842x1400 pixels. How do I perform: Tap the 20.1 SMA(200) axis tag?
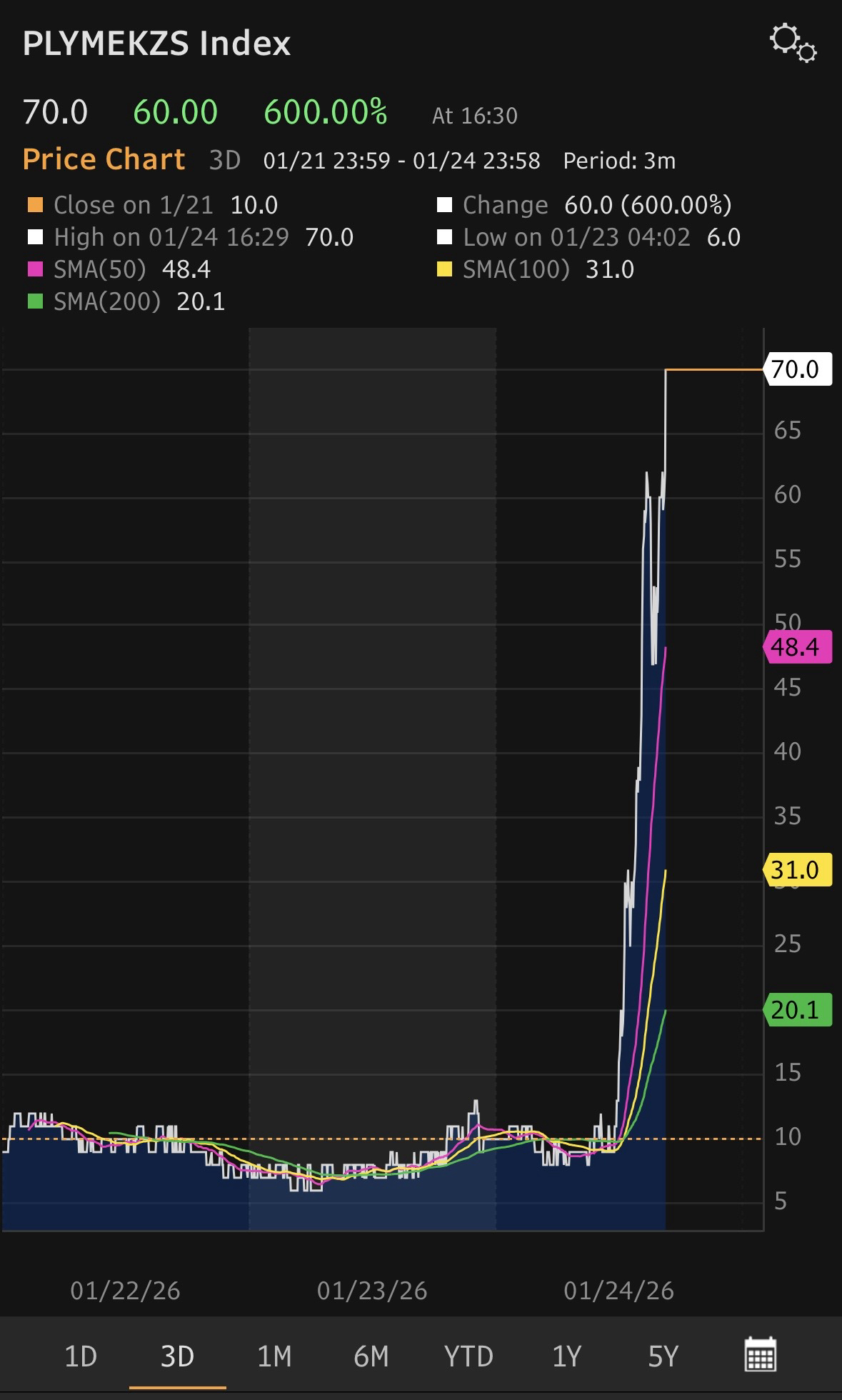click(797, 1010)
